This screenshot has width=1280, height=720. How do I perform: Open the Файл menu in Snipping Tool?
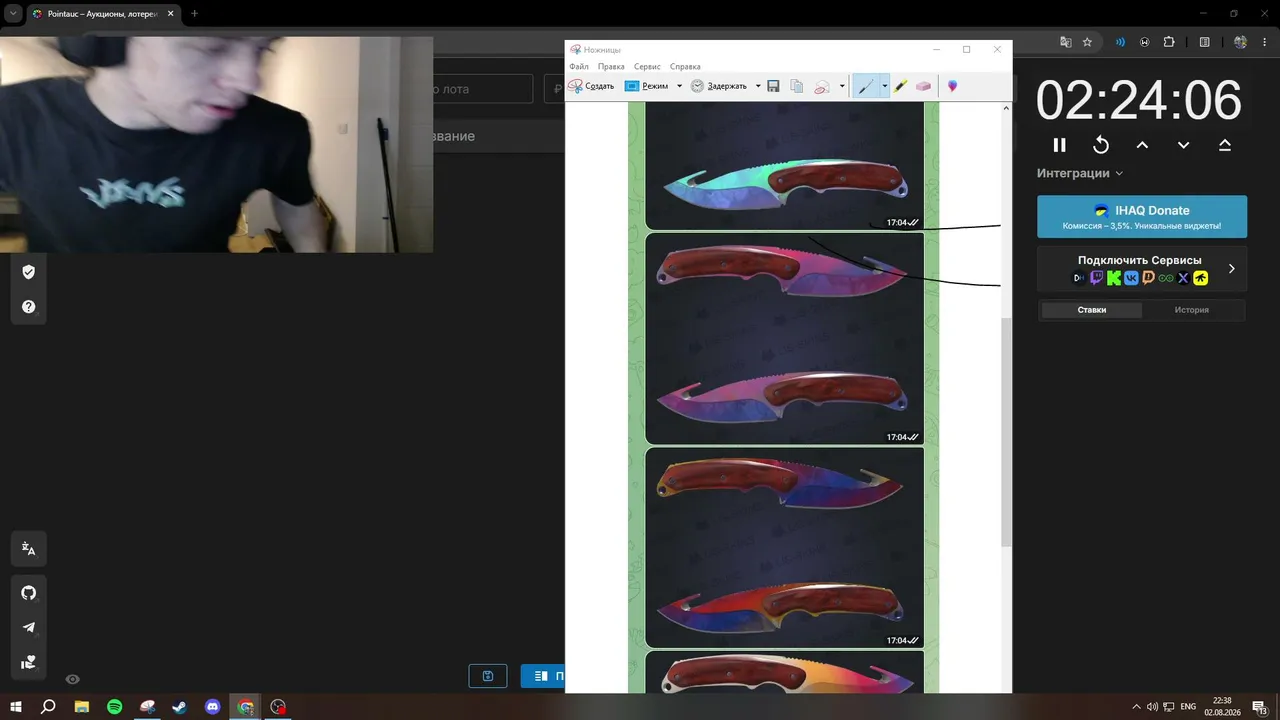point(579,66)
